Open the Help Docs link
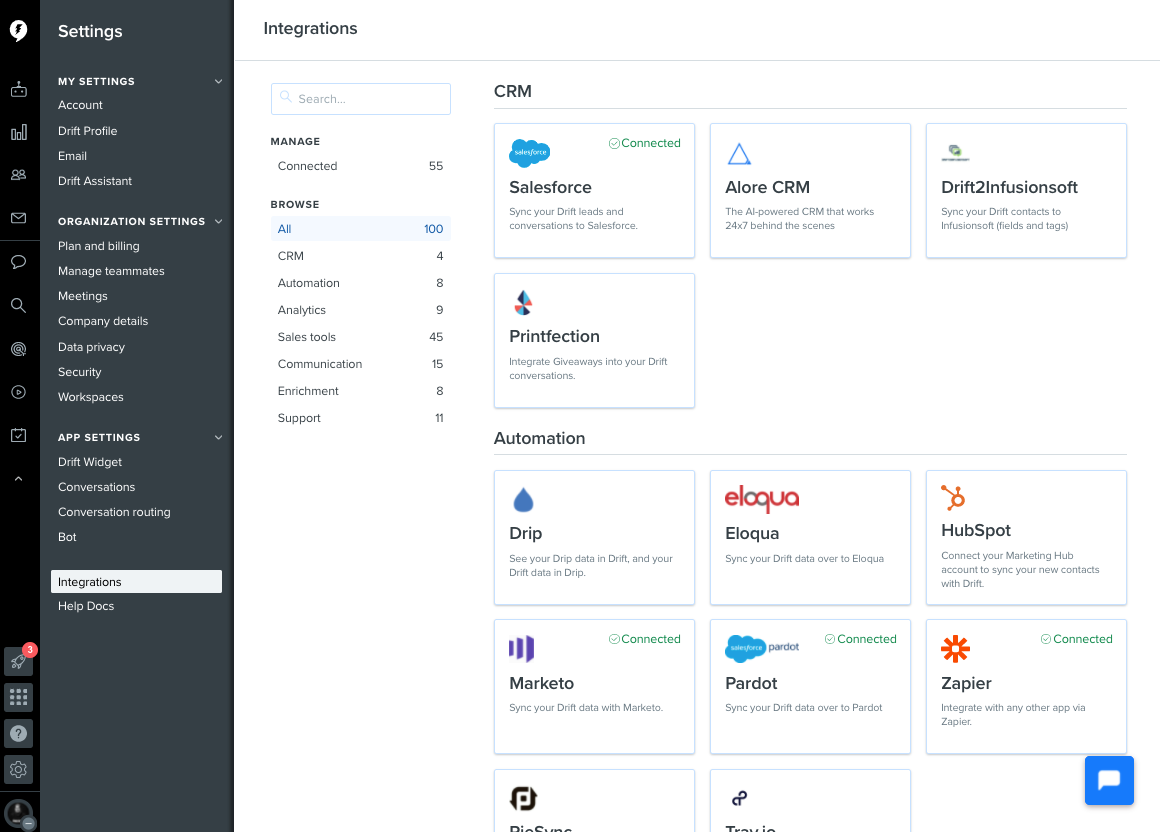This screenshot has width=1160, height=832. [86, 606]
